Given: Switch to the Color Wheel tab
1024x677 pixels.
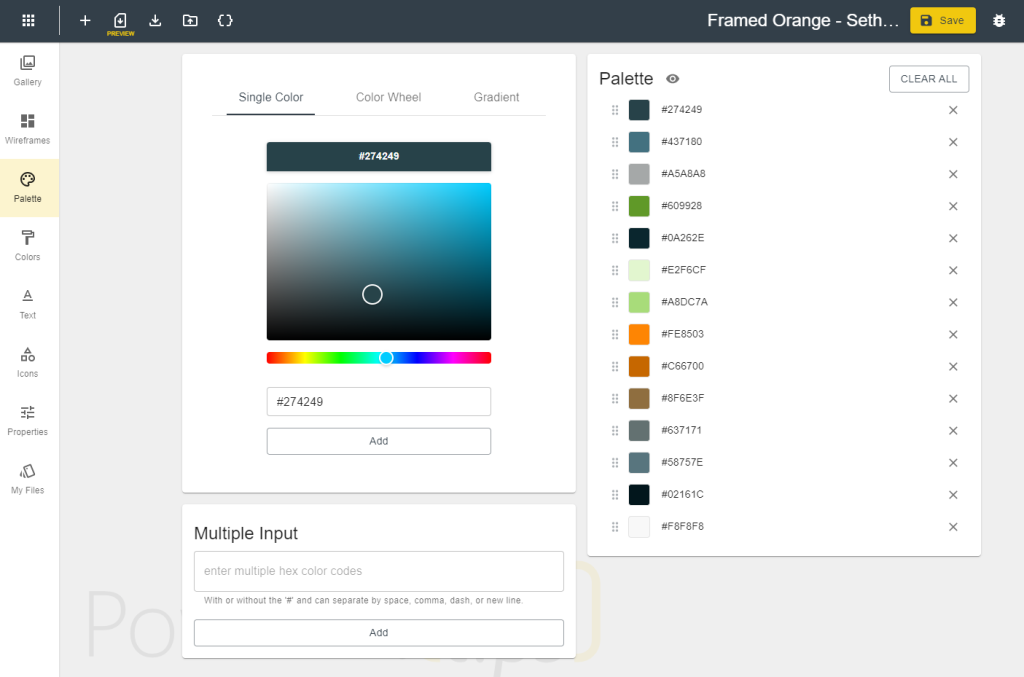Looking at the screenshot, I should [388, 97].
